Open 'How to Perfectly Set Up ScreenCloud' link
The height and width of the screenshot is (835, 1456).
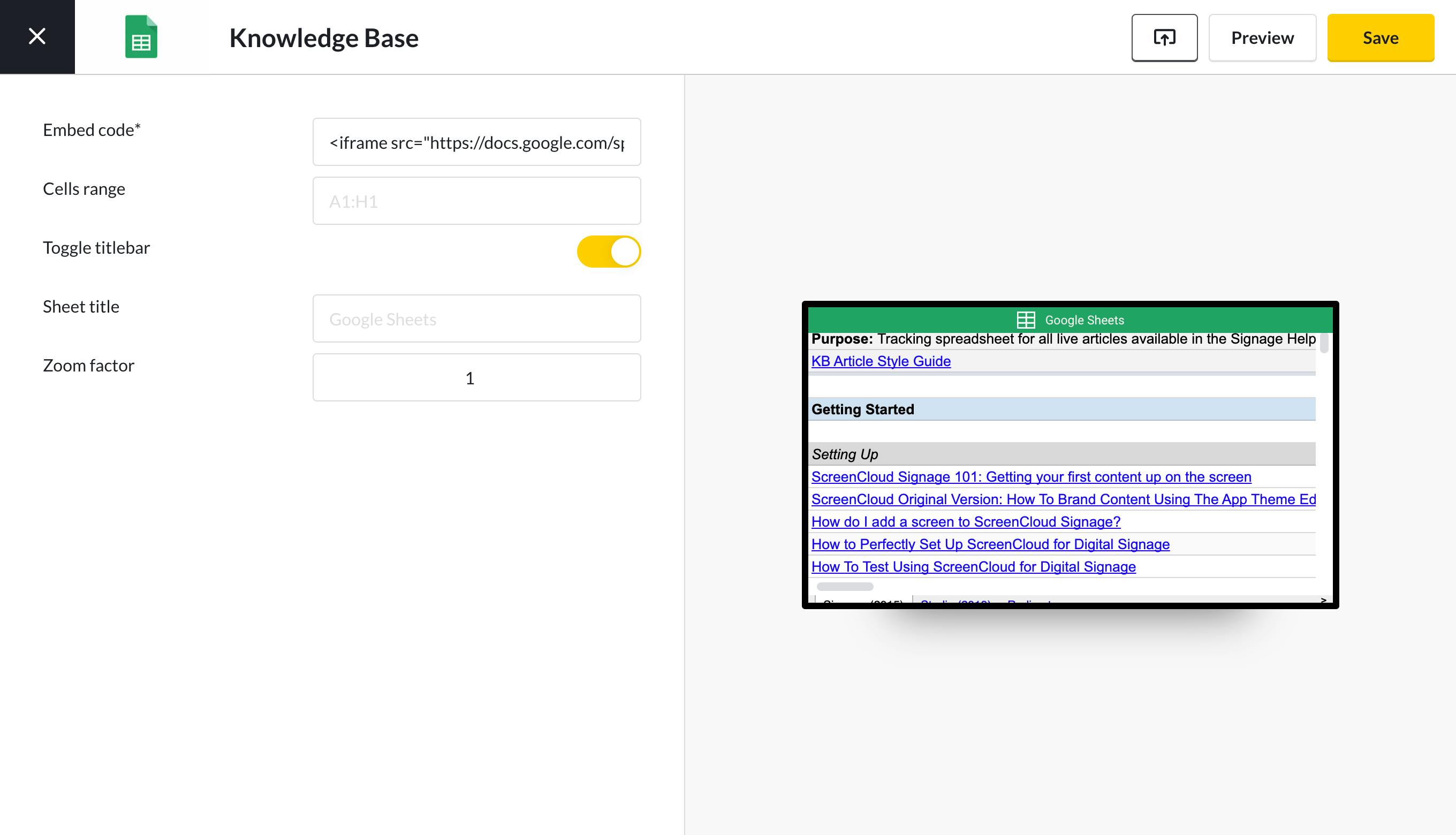(x=990, y=544)
